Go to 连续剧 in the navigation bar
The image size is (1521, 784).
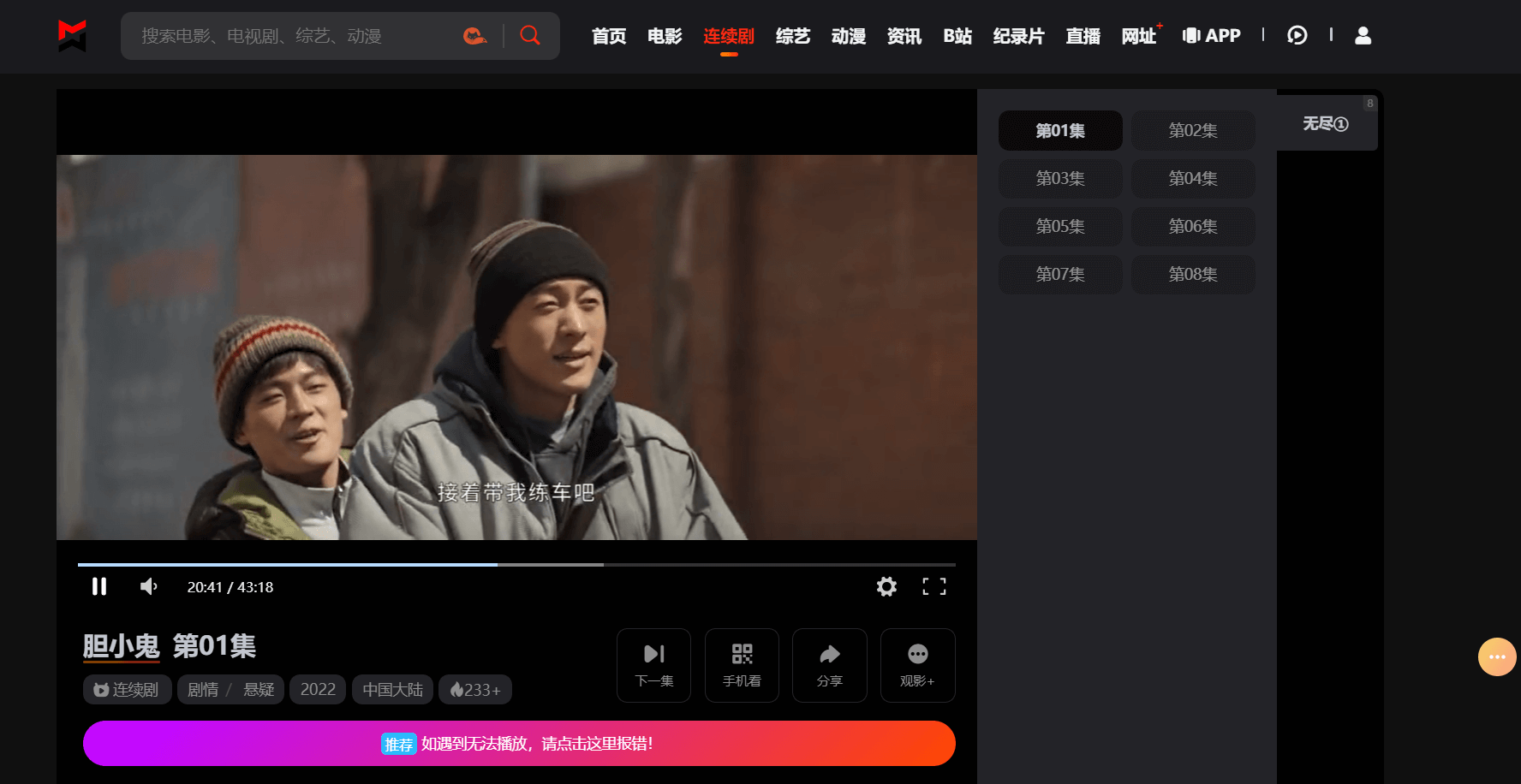click(x=728, y=36)
